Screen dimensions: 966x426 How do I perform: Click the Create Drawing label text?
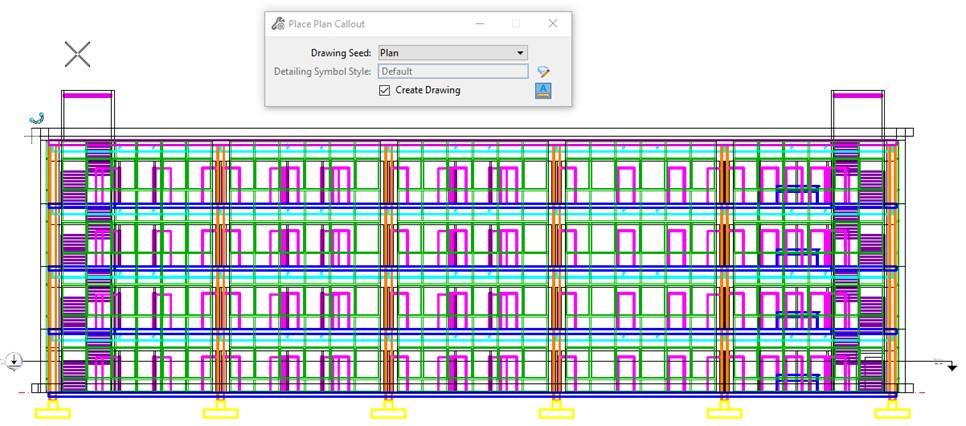pos(428,91)
